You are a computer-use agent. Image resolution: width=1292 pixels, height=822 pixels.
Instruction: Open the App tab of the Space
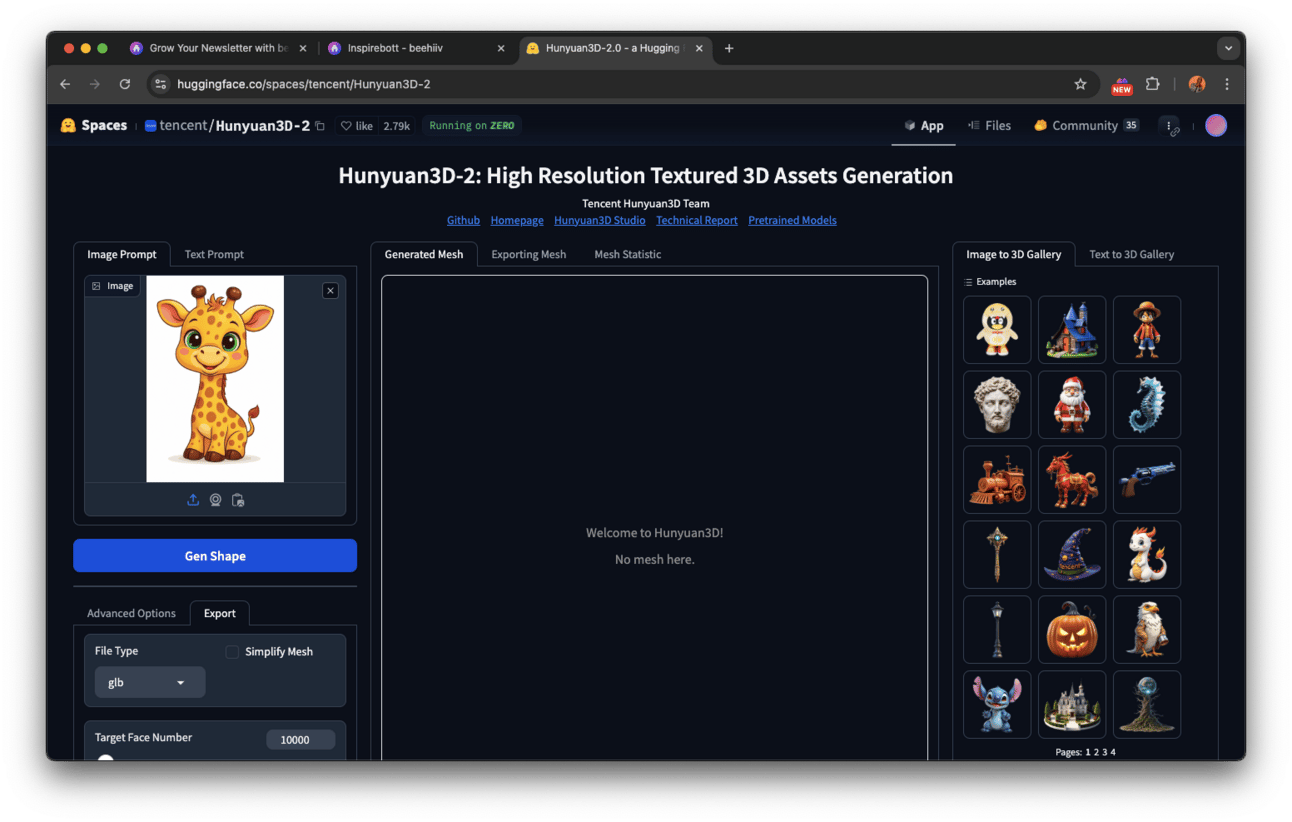point(924,126)
